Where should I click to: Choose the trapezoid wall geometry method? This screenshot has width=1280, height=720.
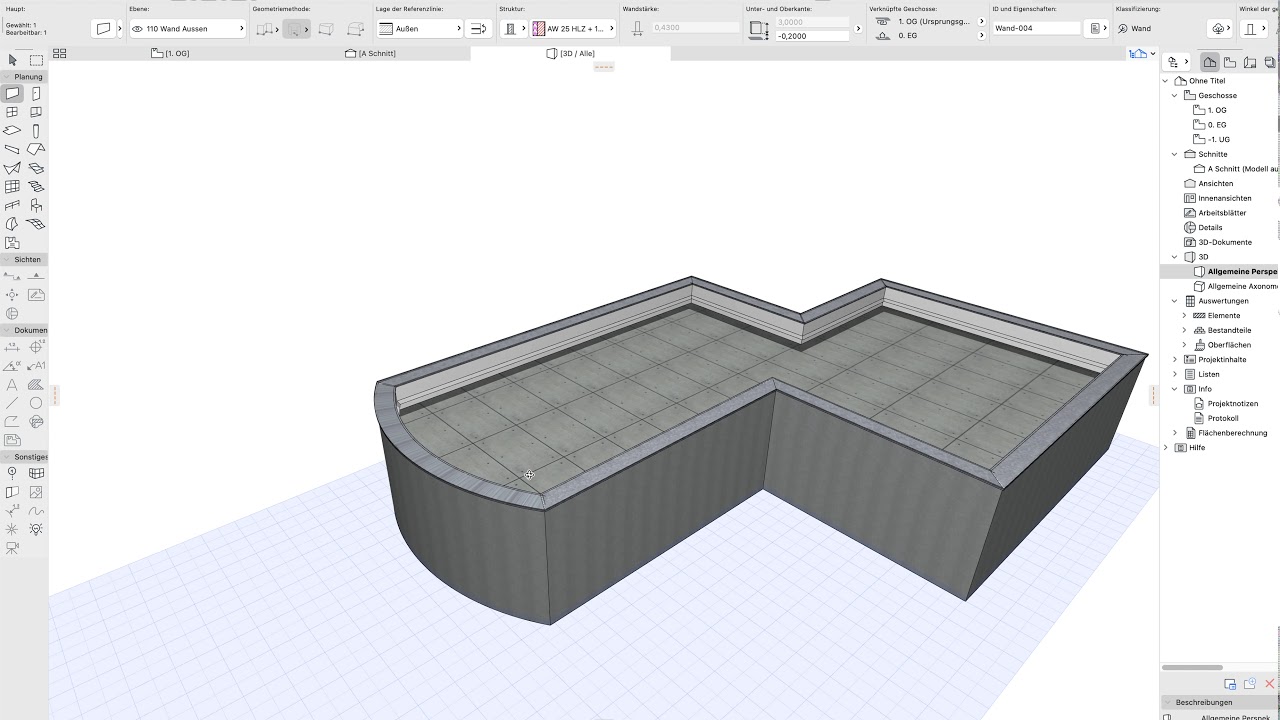(x=326, y=29)
